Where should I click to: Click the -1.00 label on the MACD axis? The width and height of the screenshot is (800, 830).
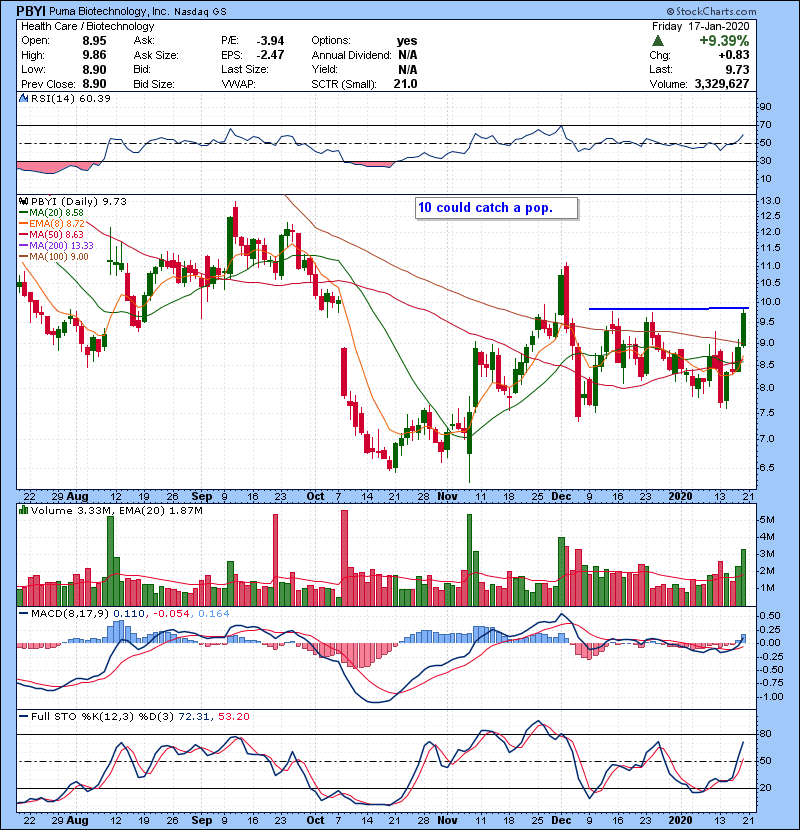(770, 697)
